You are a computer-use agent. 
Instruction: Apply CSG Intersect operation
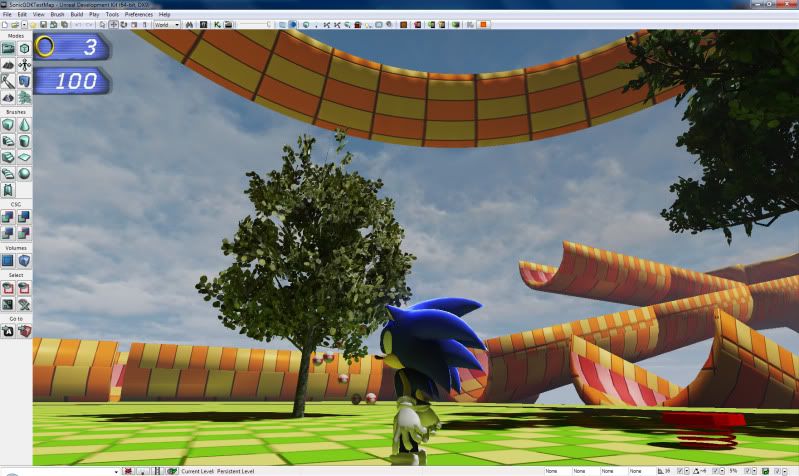click(x=8, y=233)
